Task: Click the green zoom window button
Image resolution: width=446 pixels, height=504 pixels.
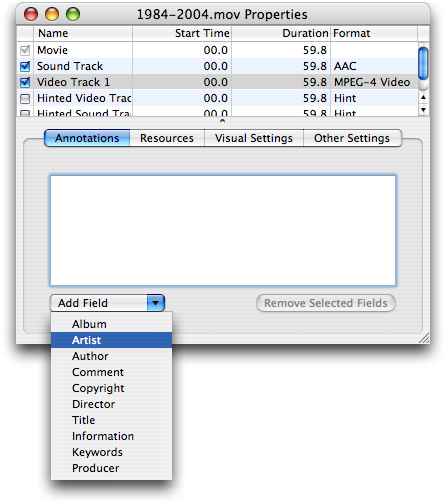Action: [73, 14]
